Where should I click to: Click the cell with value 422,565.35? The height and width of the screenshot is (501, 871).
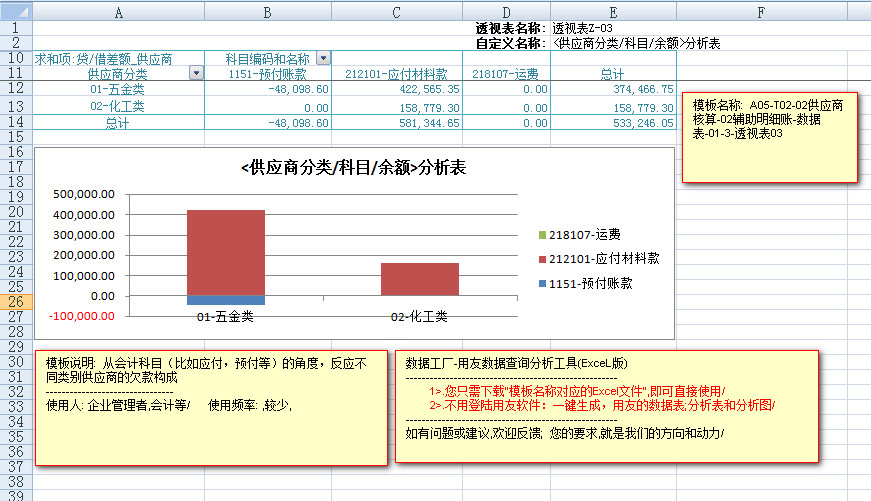(397, 90)
